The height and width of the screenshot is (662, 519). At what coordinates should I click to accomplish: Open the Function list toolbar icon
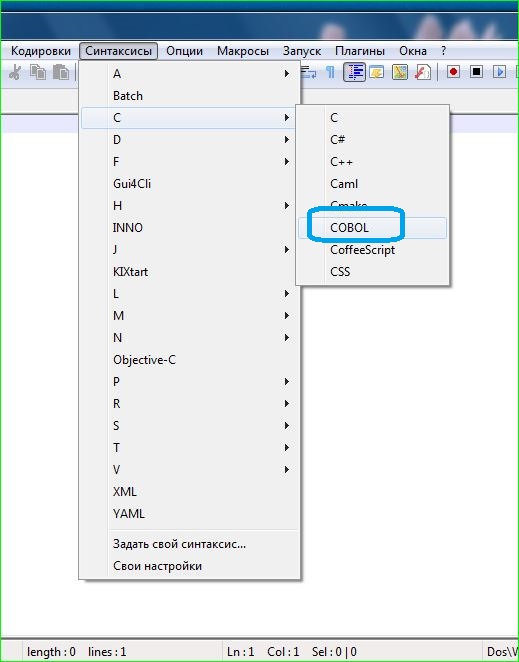(422, 73)
